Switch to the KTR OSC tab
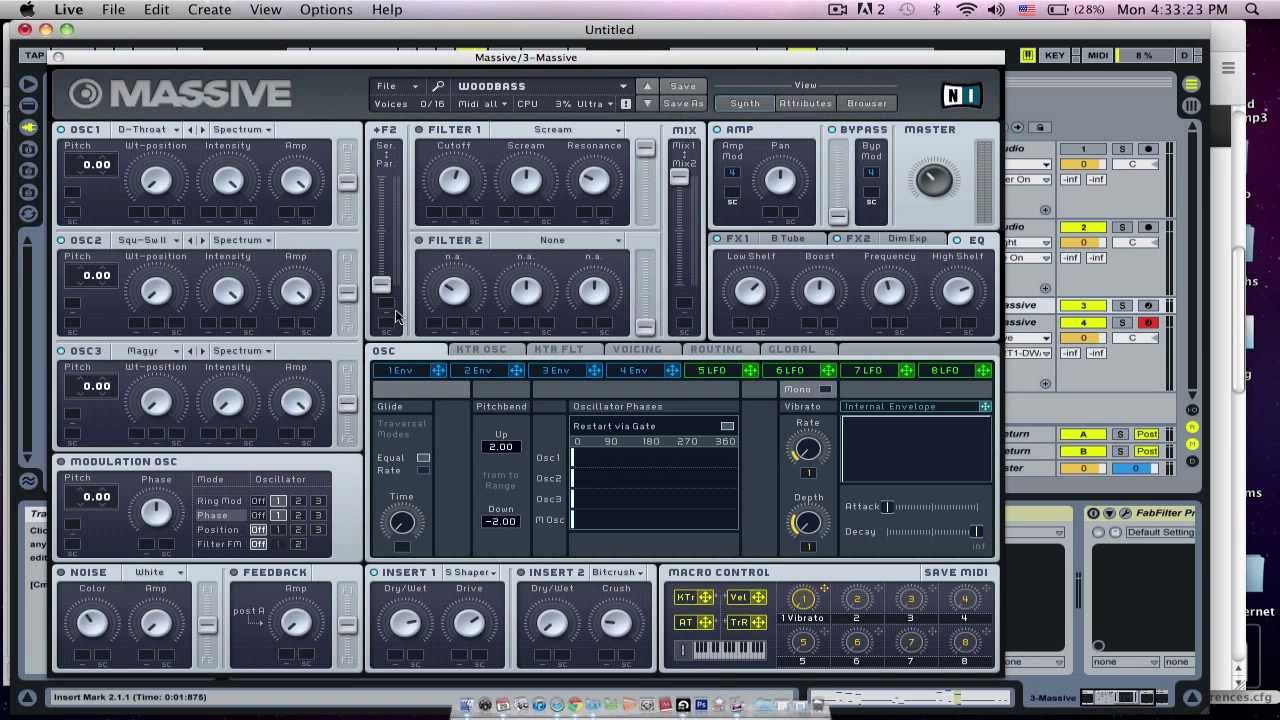The height and width of the screenshot is (720, 1280). [481, 350]
